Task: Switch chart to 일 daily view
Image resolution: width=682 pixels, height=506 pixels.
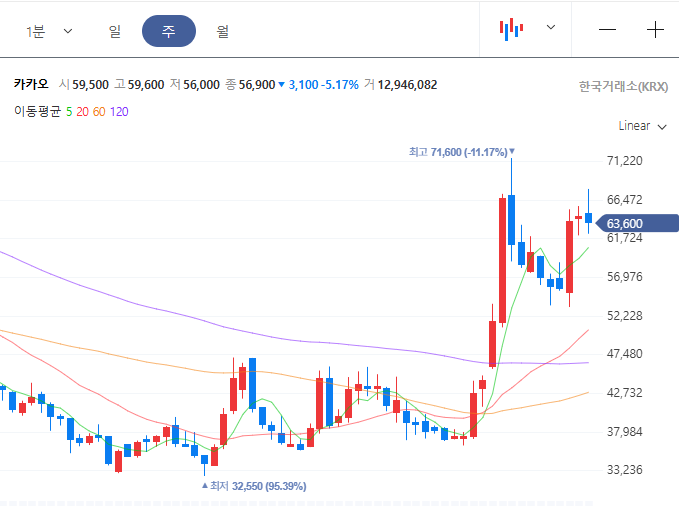Action: pos(115,31)
